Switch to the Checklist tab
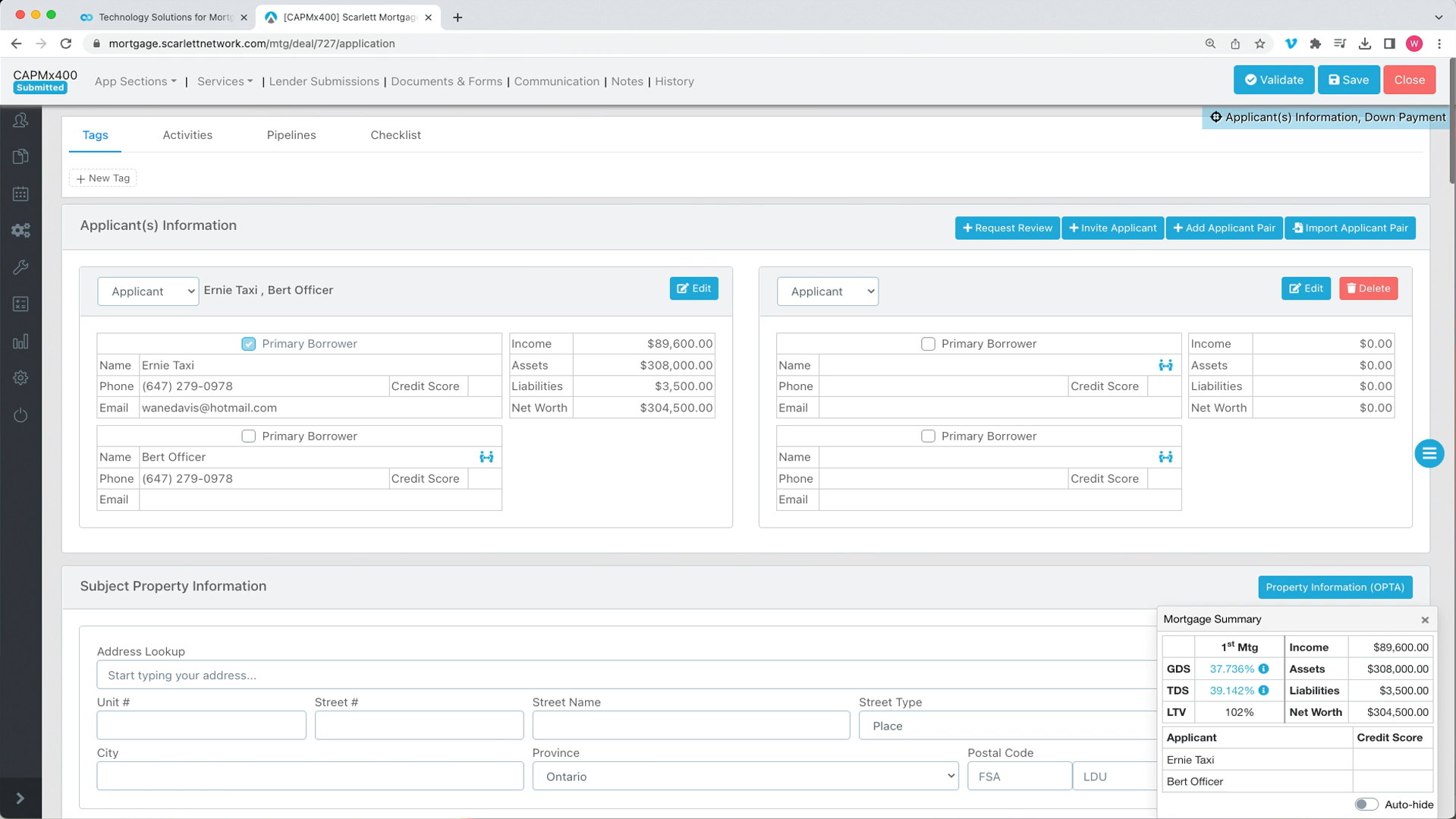This screenshot has width=1456, height=819. [395, 135]
